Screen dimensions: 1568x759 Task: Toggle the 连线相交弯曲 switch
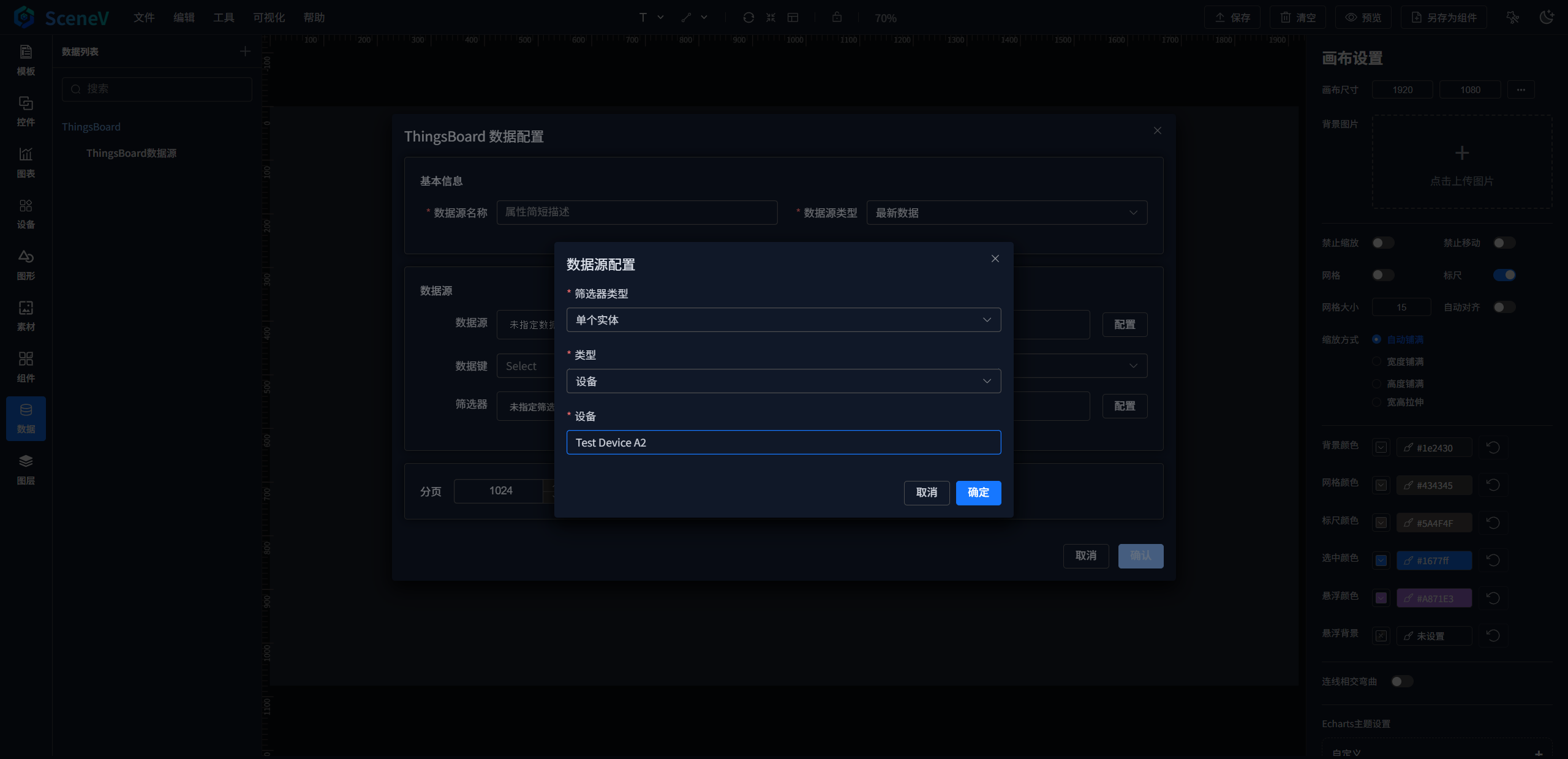(1402, 682)
